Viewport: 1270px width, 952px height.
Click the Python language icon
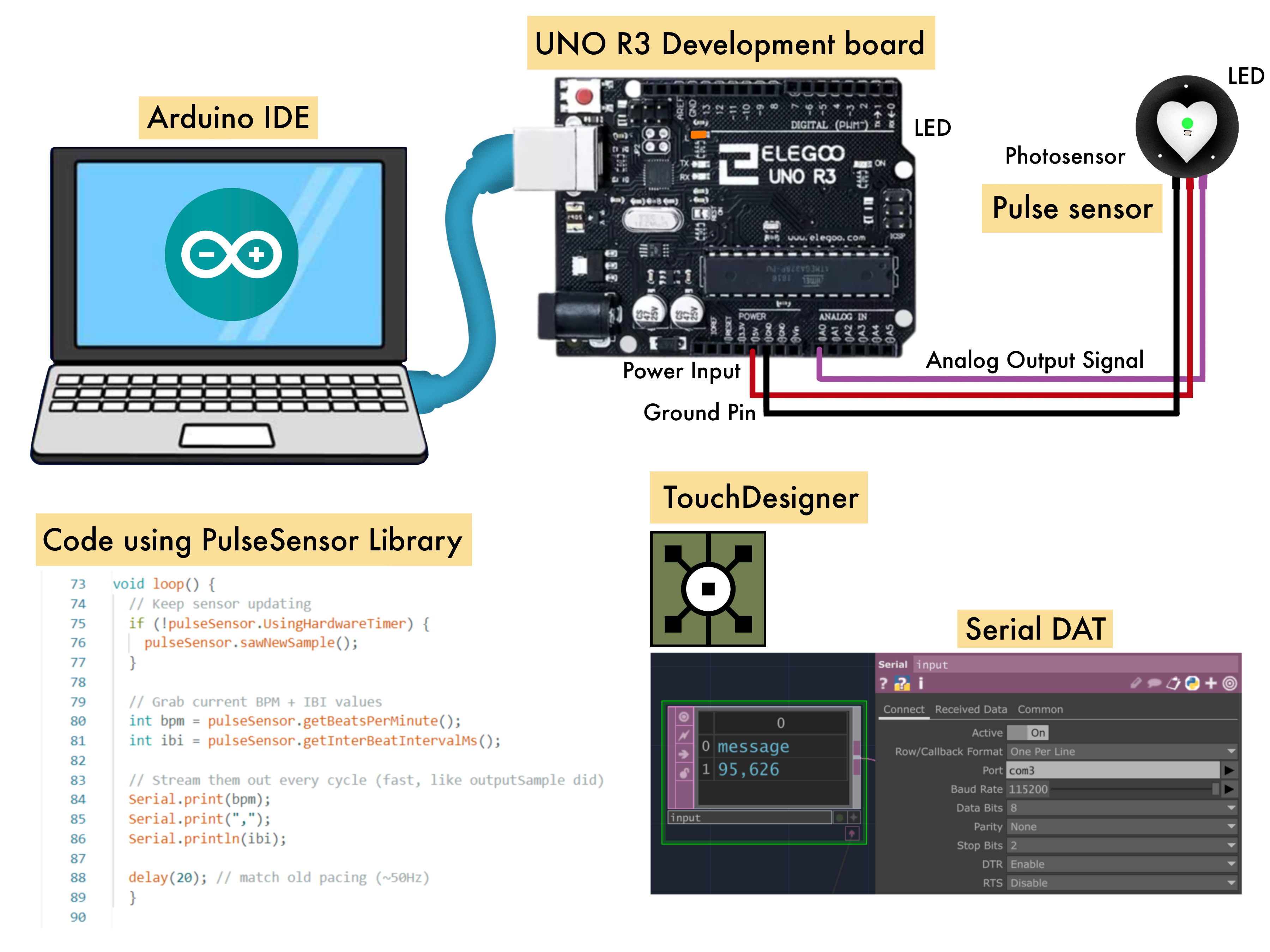point(1192,683)
